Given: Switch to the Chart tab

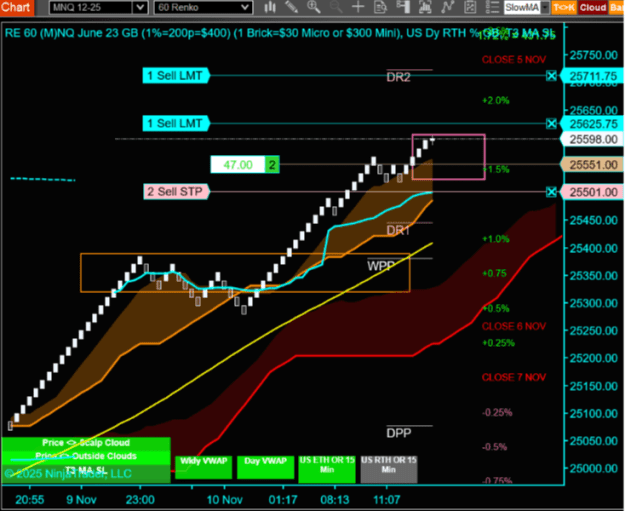Looking at the screenshot, I should pos(16,7).
